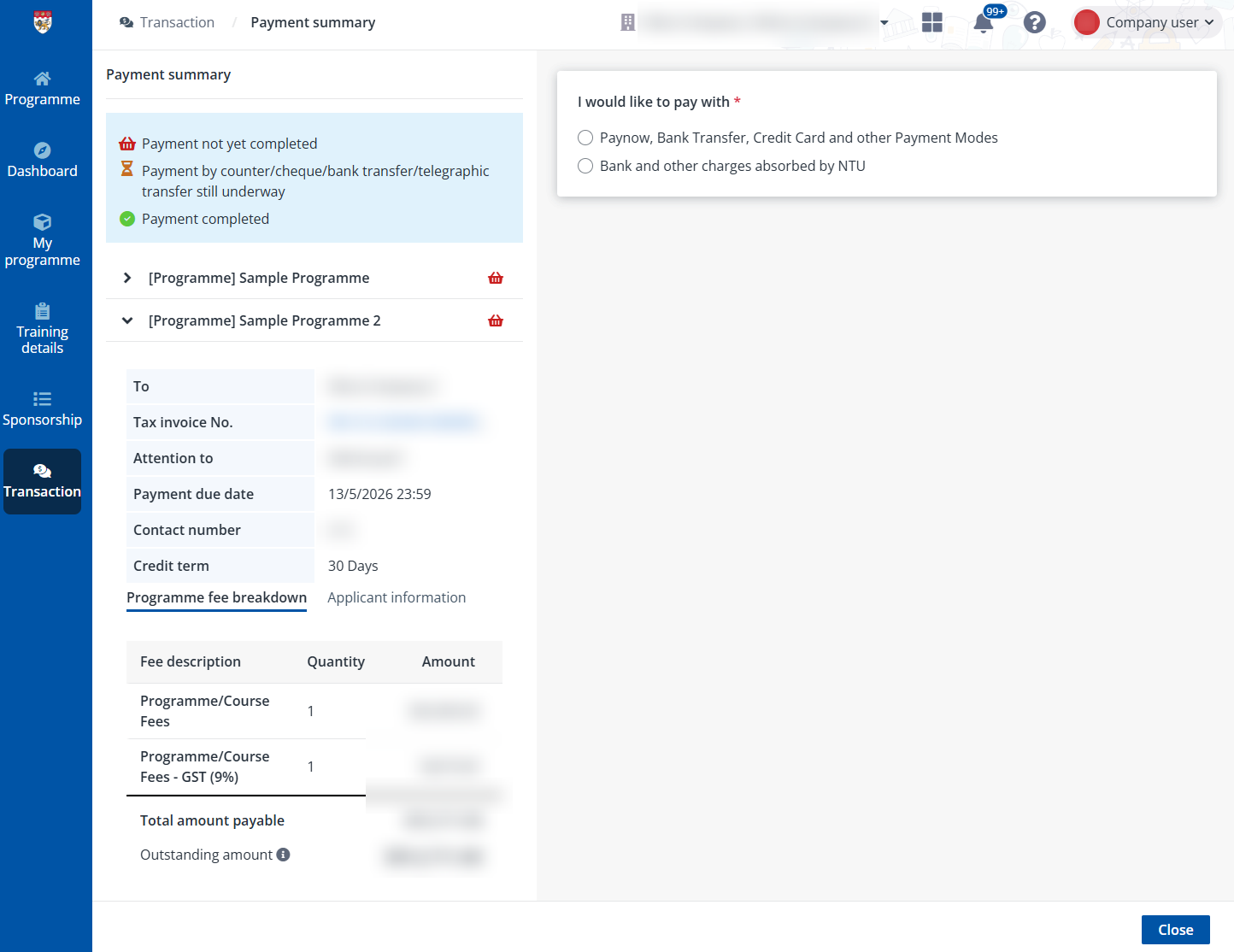Viewport: 1234px width, 952px height.
Task: Click the Close button
Action: [x=1175, y=930]
